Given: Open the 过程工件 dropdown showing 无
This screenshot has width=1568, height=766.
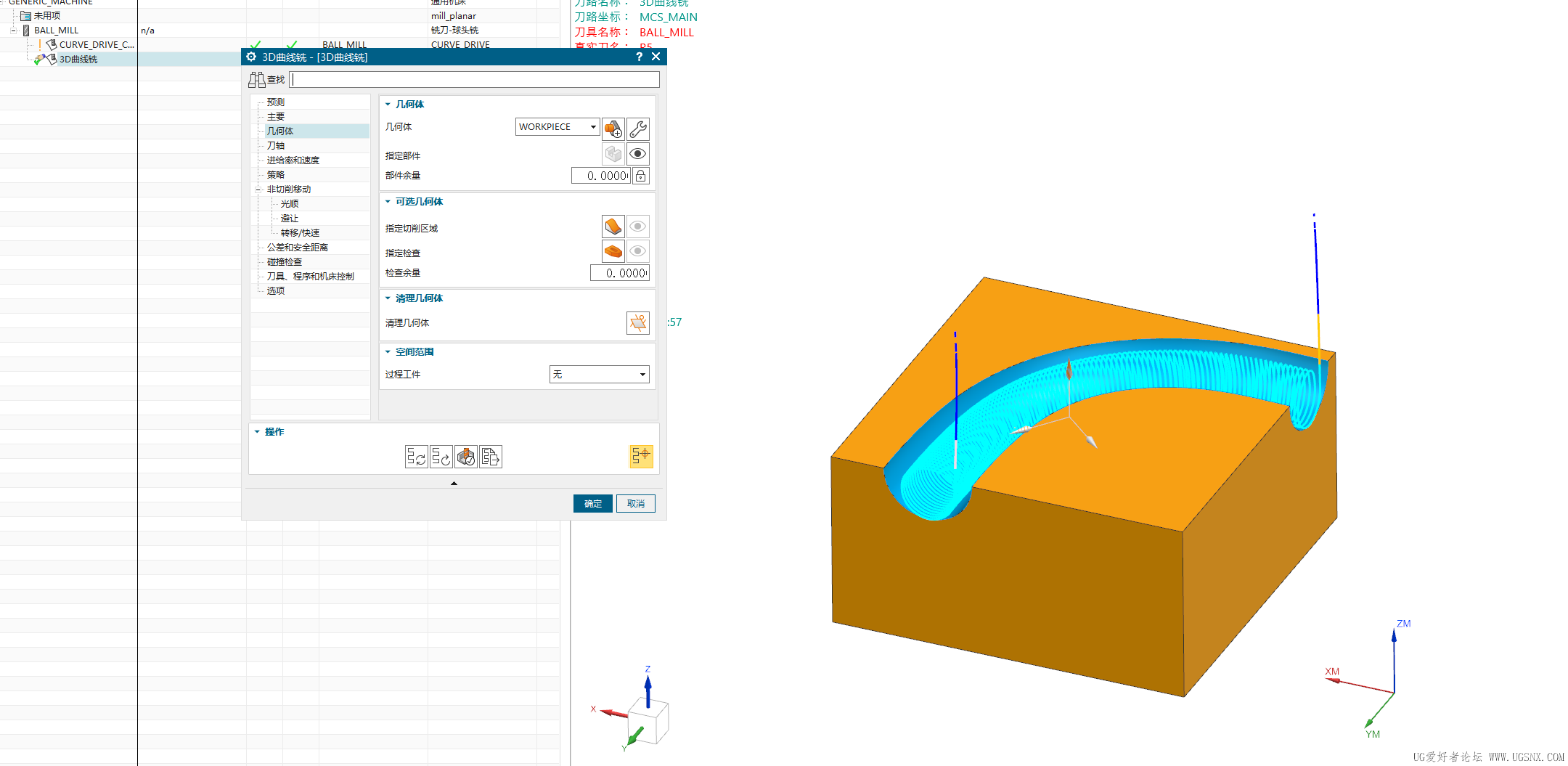Looking at the screenshot, I should pos(599,375).
